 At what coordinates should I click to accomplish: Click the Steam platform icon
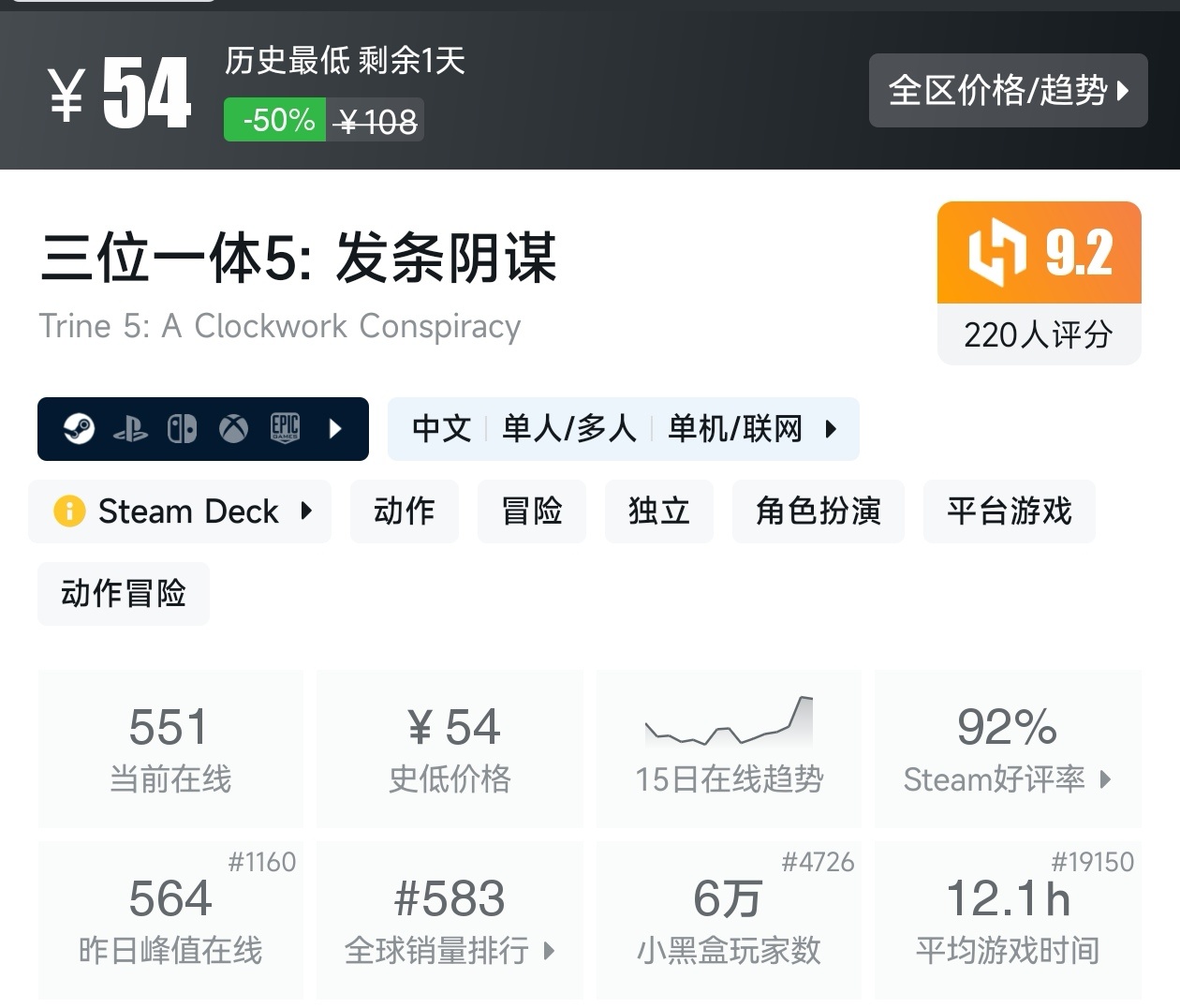(79, 429)
